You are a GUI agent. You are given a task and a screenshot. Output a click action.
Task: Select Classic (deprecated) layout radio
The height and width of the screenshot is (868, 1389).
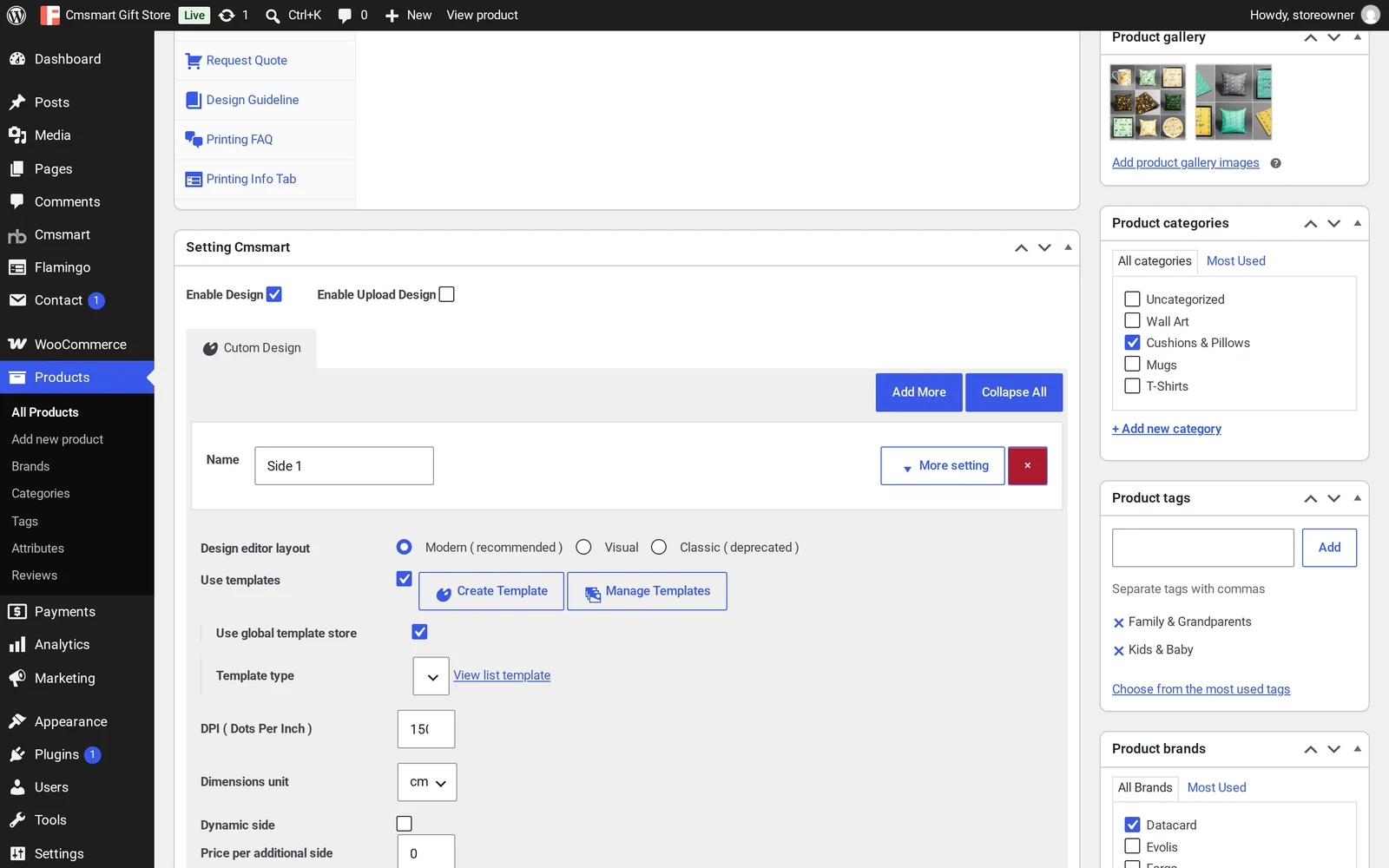659,547
